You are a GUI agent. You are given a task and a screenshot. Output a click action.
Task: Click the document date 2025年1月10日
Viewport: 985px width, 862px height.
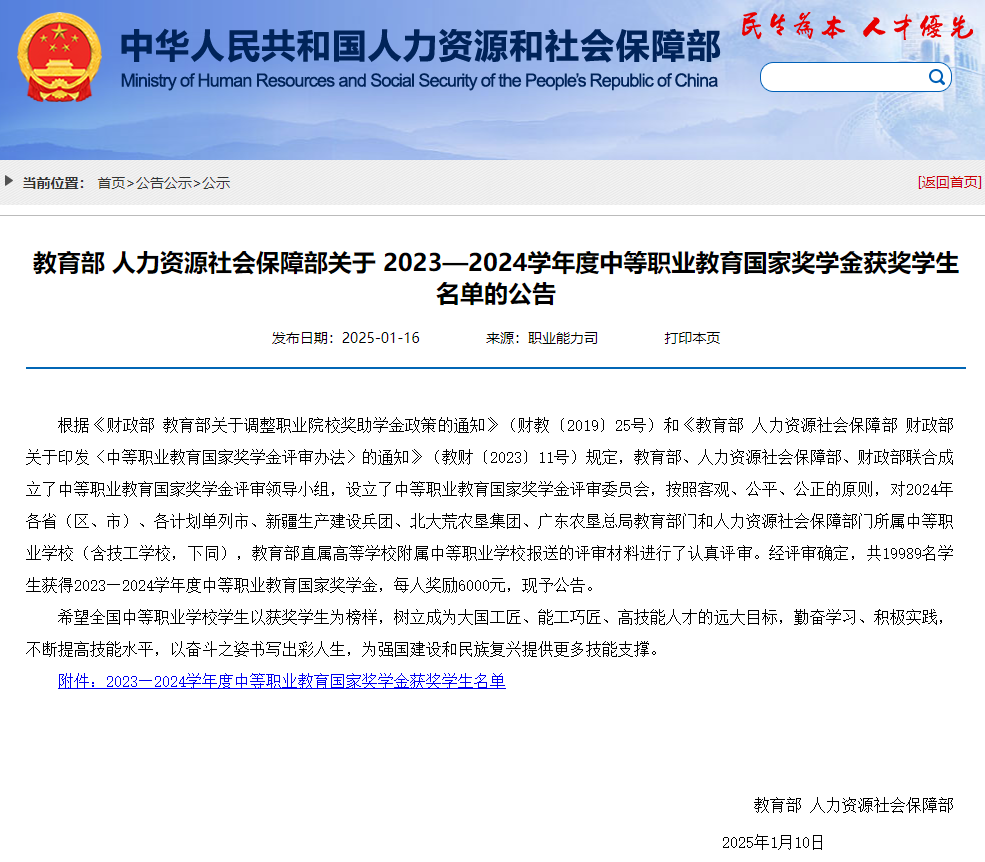(x=774, y=843)
